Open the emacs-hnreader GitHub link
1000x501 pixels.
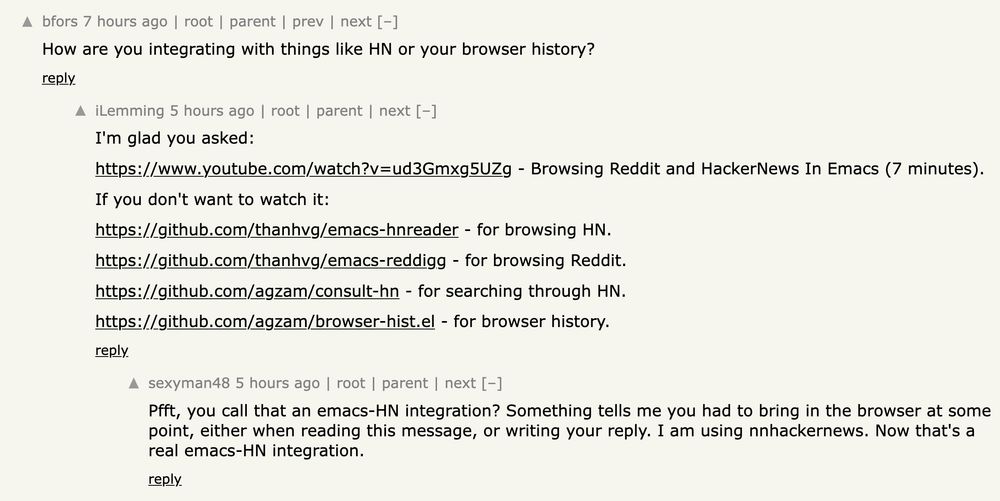pos(277,230)
